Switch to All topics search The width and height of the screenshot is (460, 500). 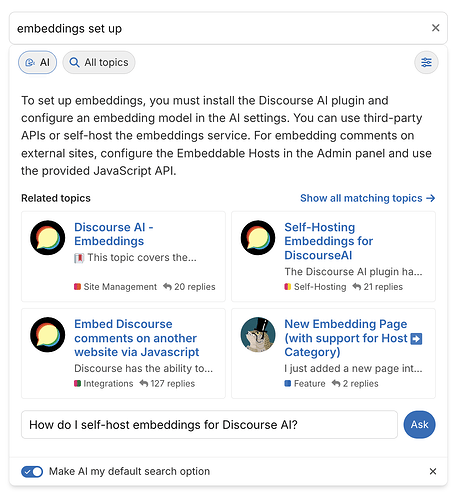pyautogui.click(x=99, y=62)
